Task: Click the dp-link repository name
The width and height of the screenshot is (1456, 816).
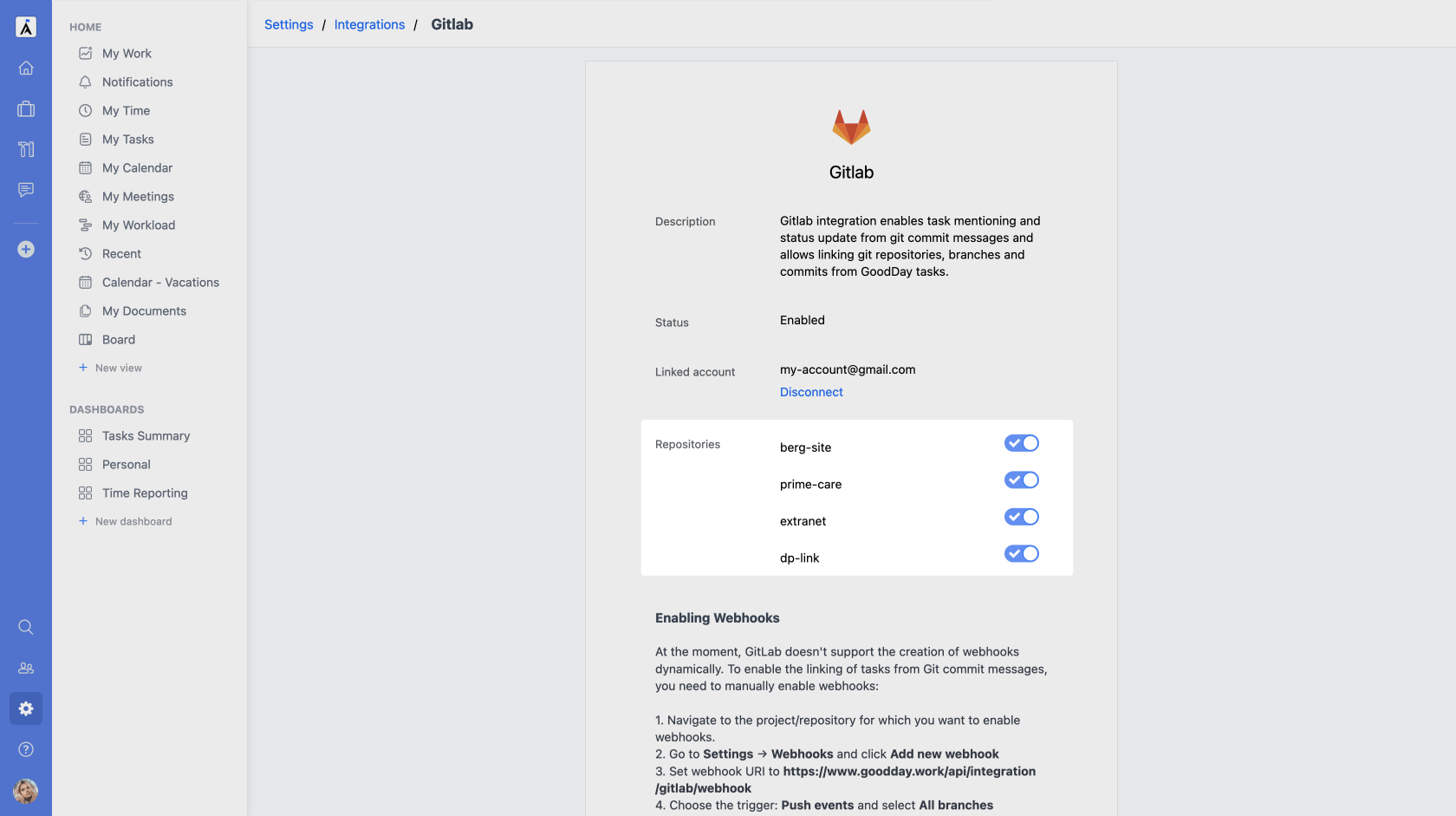Action: coord(799,558)
